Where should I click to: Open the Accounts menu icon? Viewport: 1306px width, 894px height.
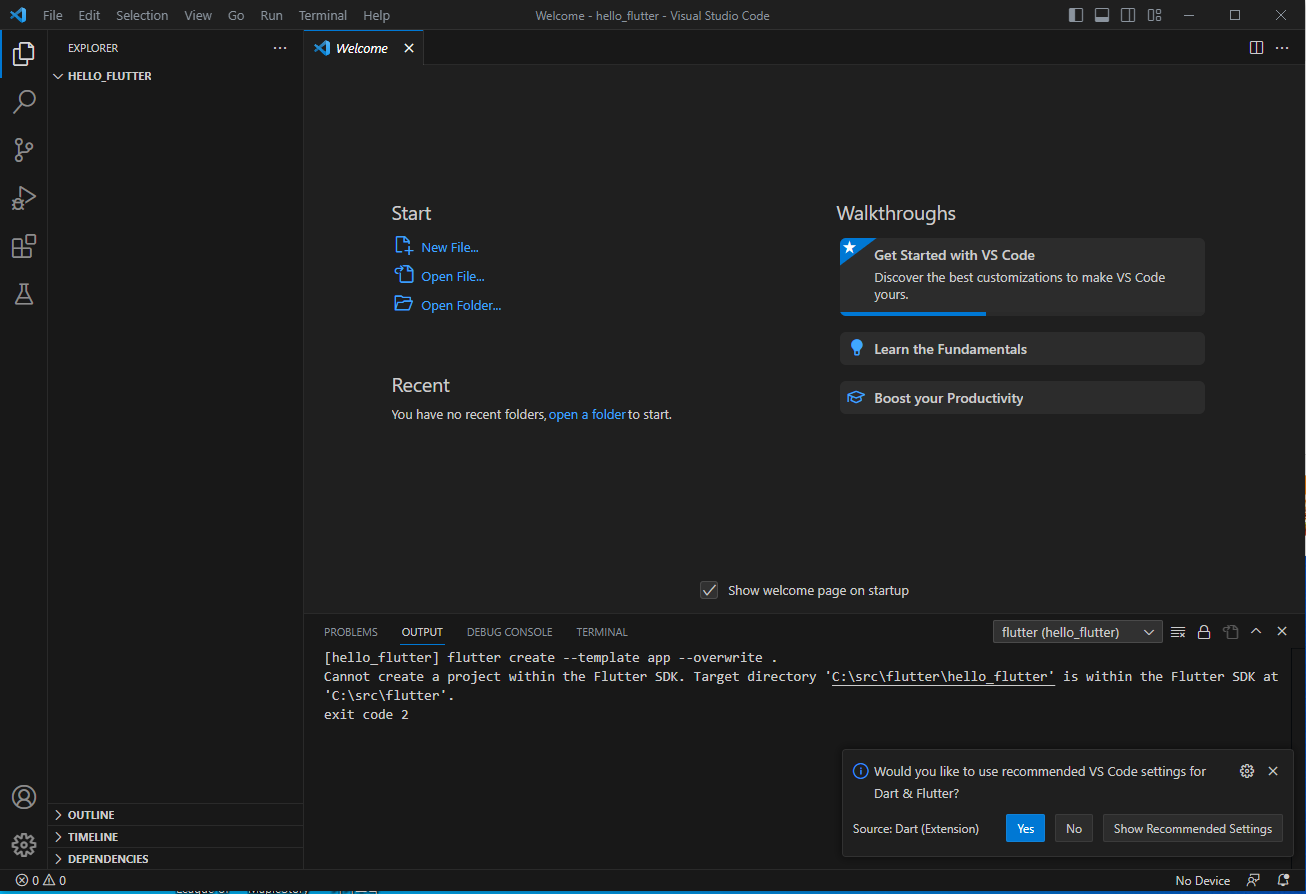pyautogui.click(x=24, y=797)
